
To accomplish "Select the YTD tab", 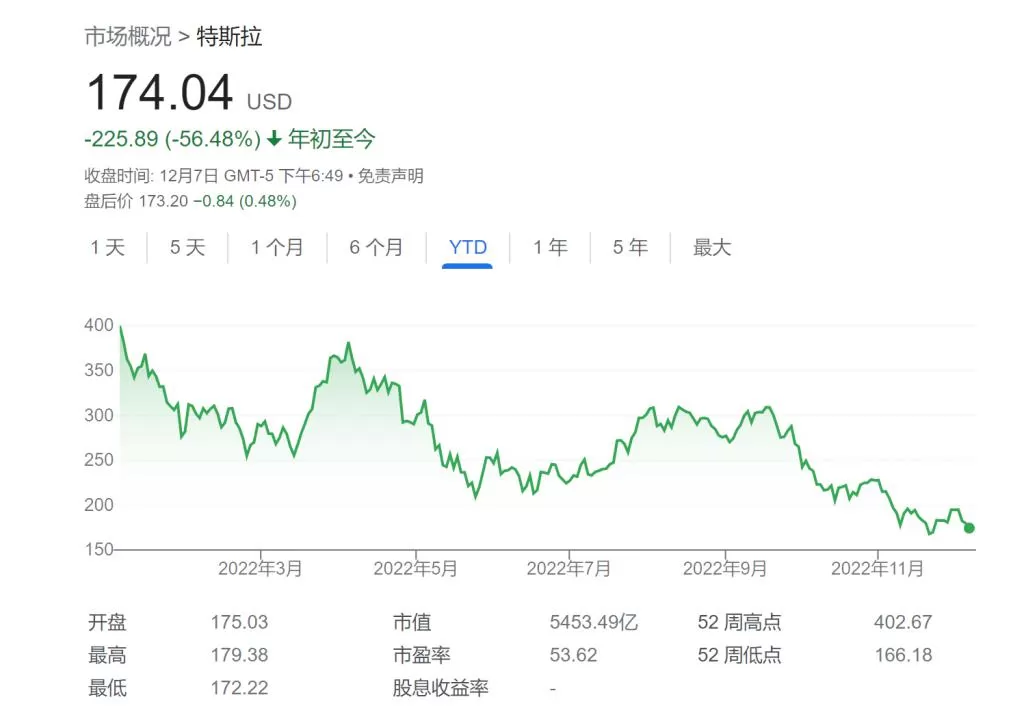I will click(x=468, y=248).
